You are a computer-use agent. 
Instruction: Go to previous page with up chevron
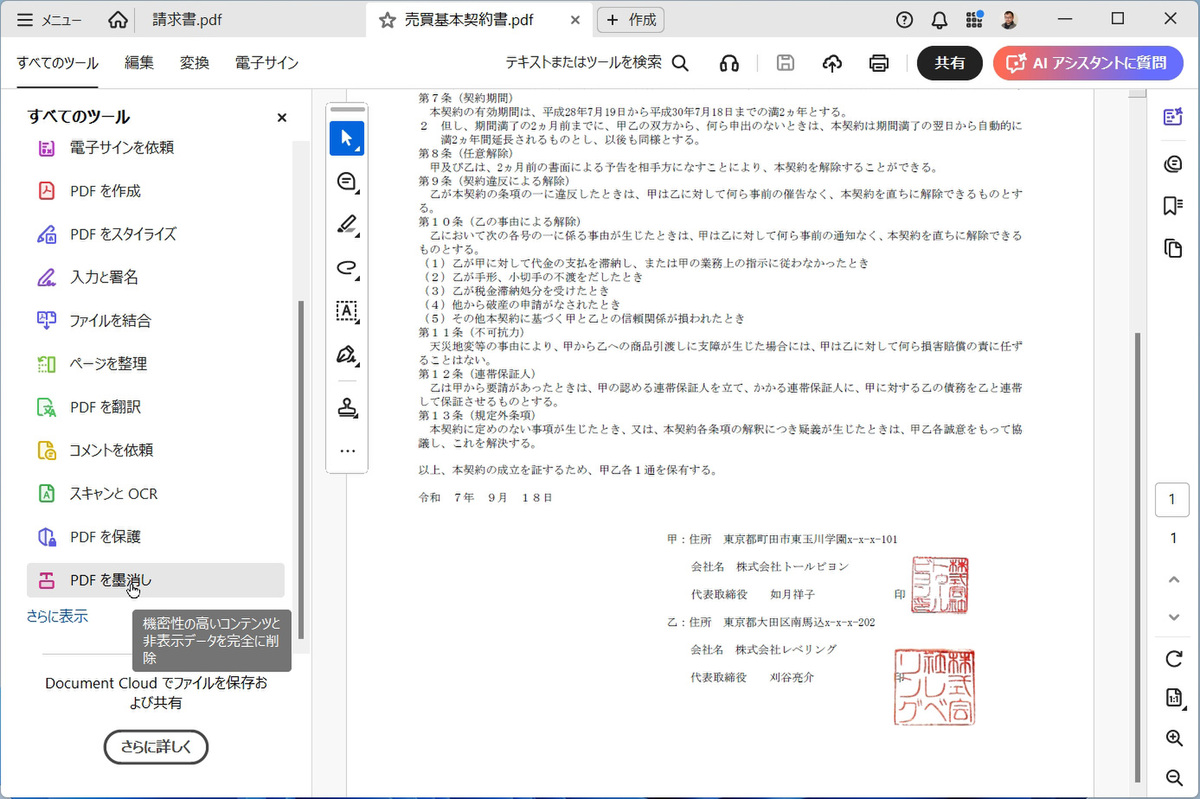coord(1173,579)
